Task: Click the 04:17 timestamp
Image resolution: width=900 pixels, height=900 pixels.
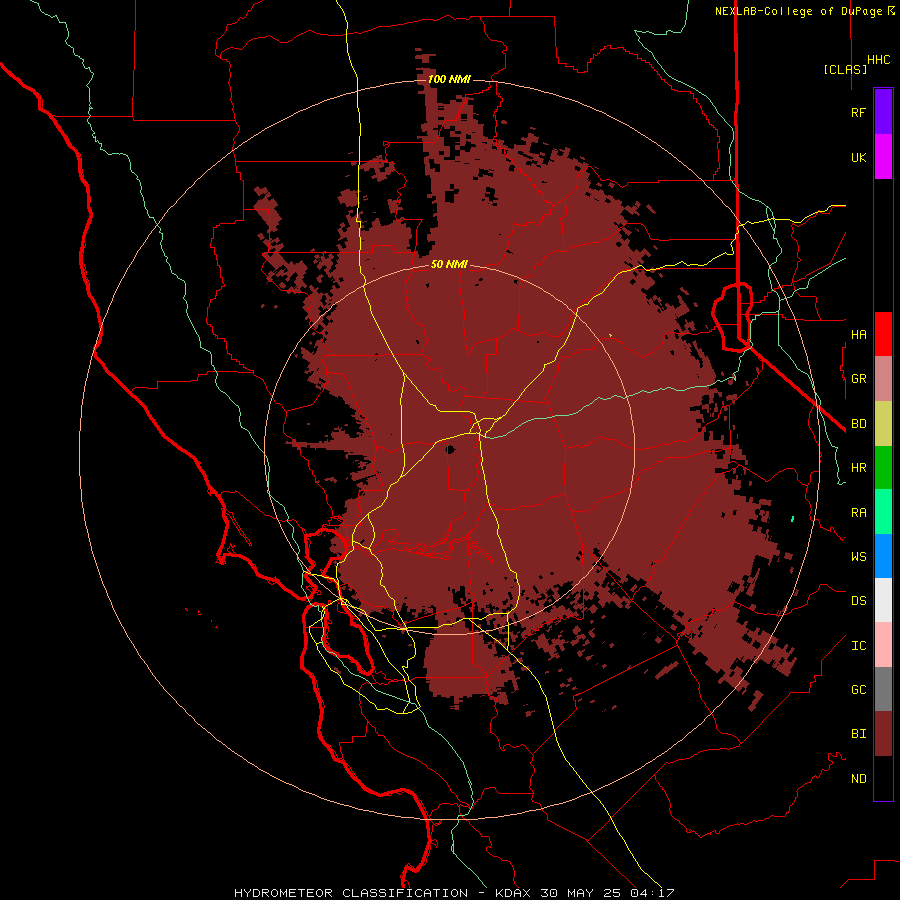Action: tap(651, 893)
